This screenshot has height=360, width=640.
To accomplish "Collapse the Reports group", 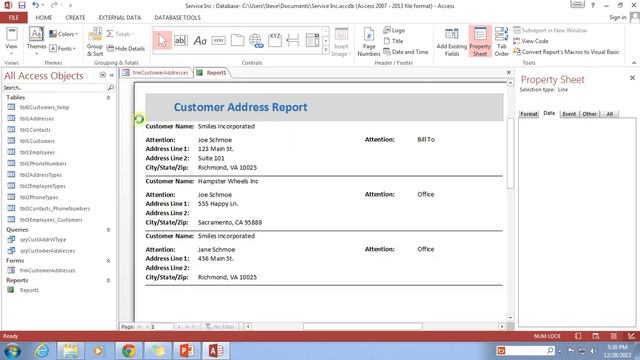I will click(109, 280).
